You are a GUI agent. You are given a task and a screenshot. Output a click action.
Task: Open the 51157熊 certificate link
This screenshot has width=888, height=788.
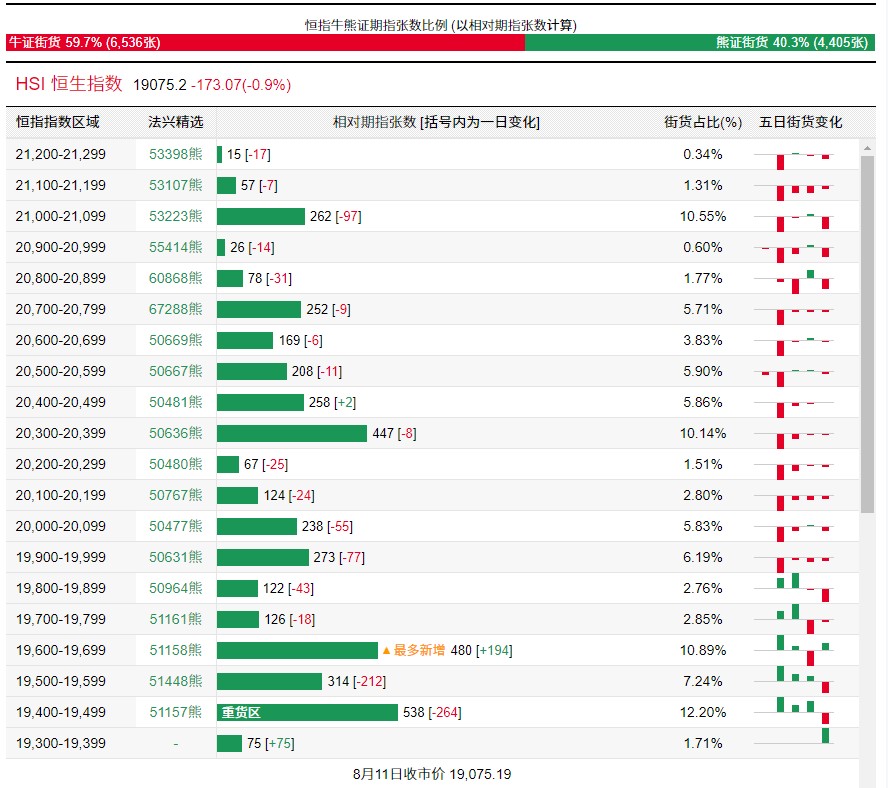click(175, 712)
